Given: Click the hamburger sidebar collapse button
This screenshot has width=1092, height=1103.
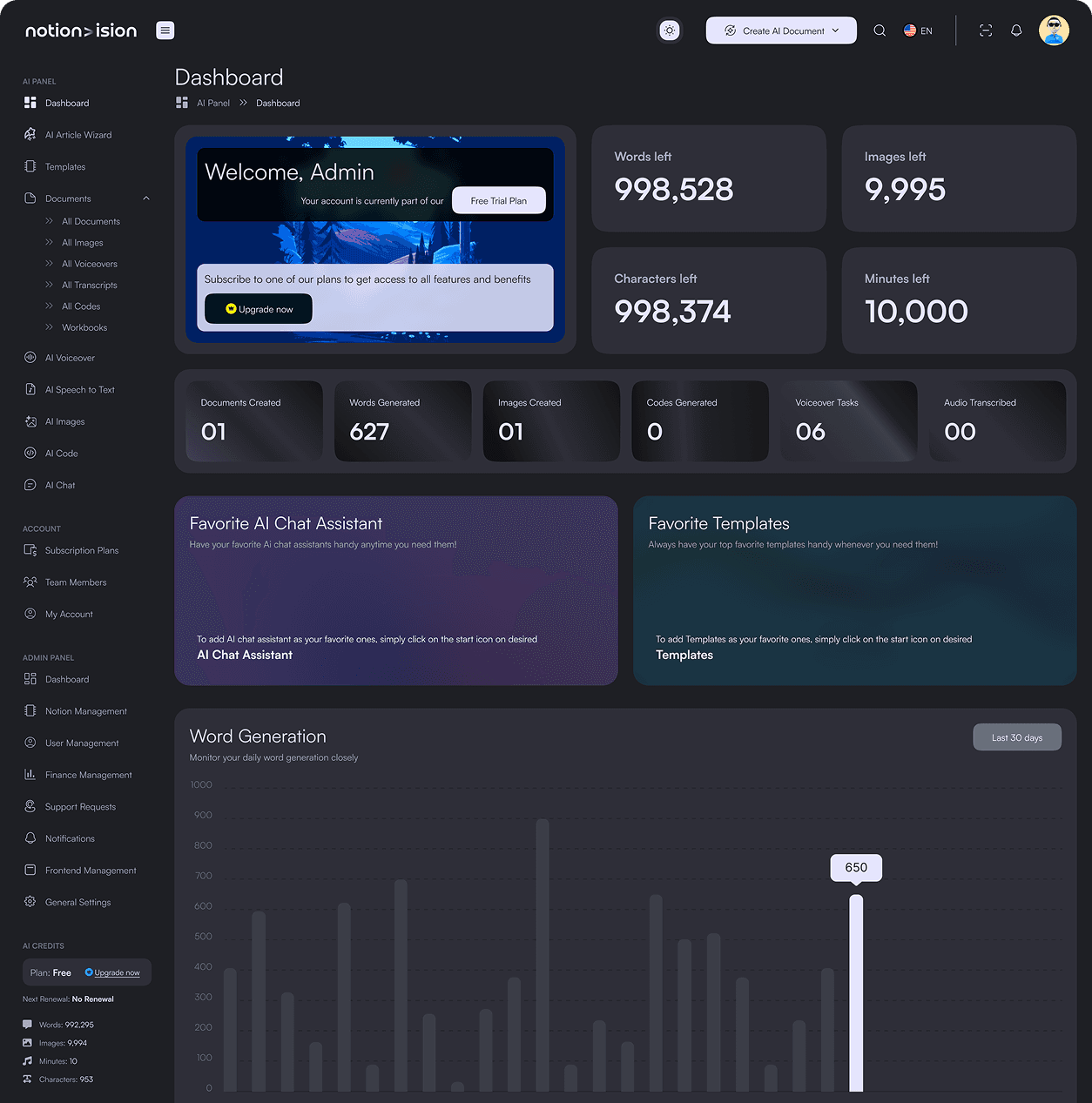Looking at the screenshot, I should click(165, 30).
